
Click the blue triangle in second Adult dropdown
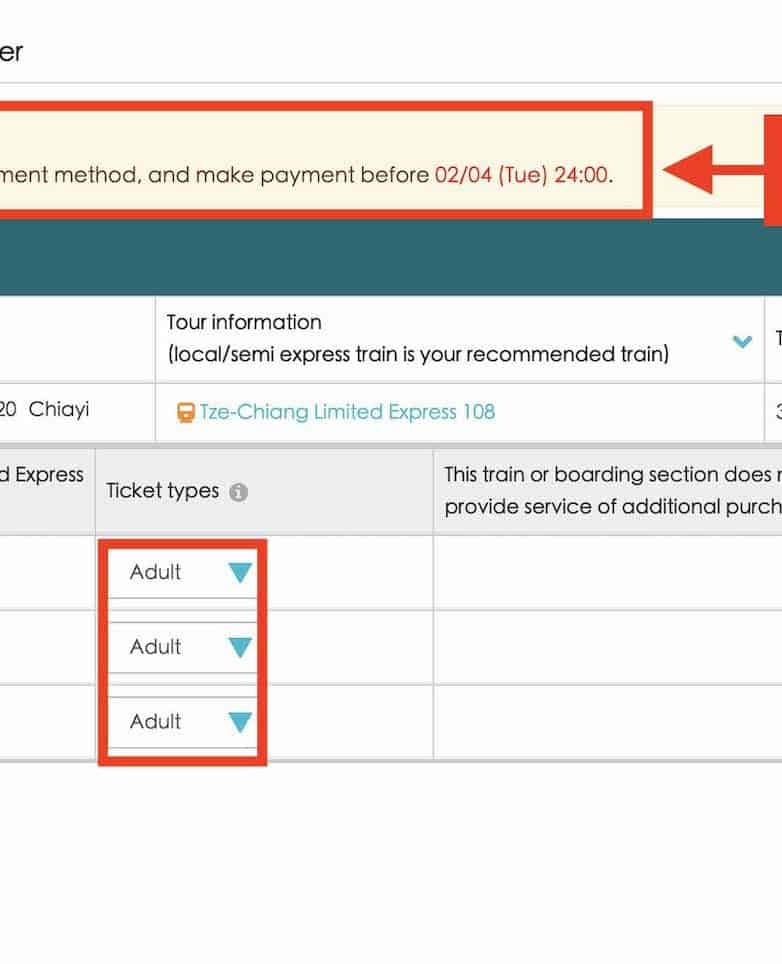click(x=240, y=648)
